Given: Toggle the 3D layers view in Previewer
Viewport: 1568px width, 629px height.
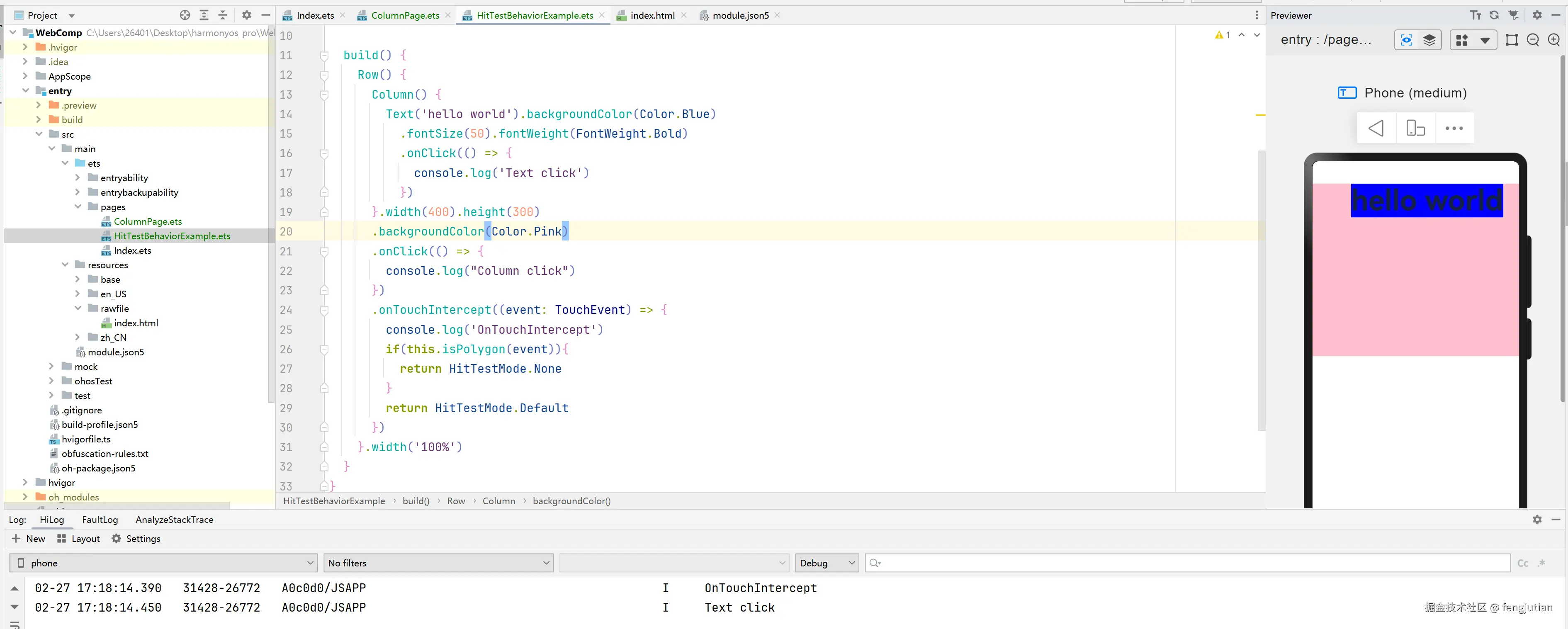Looking at the screenshot, I should (1429, 40).
